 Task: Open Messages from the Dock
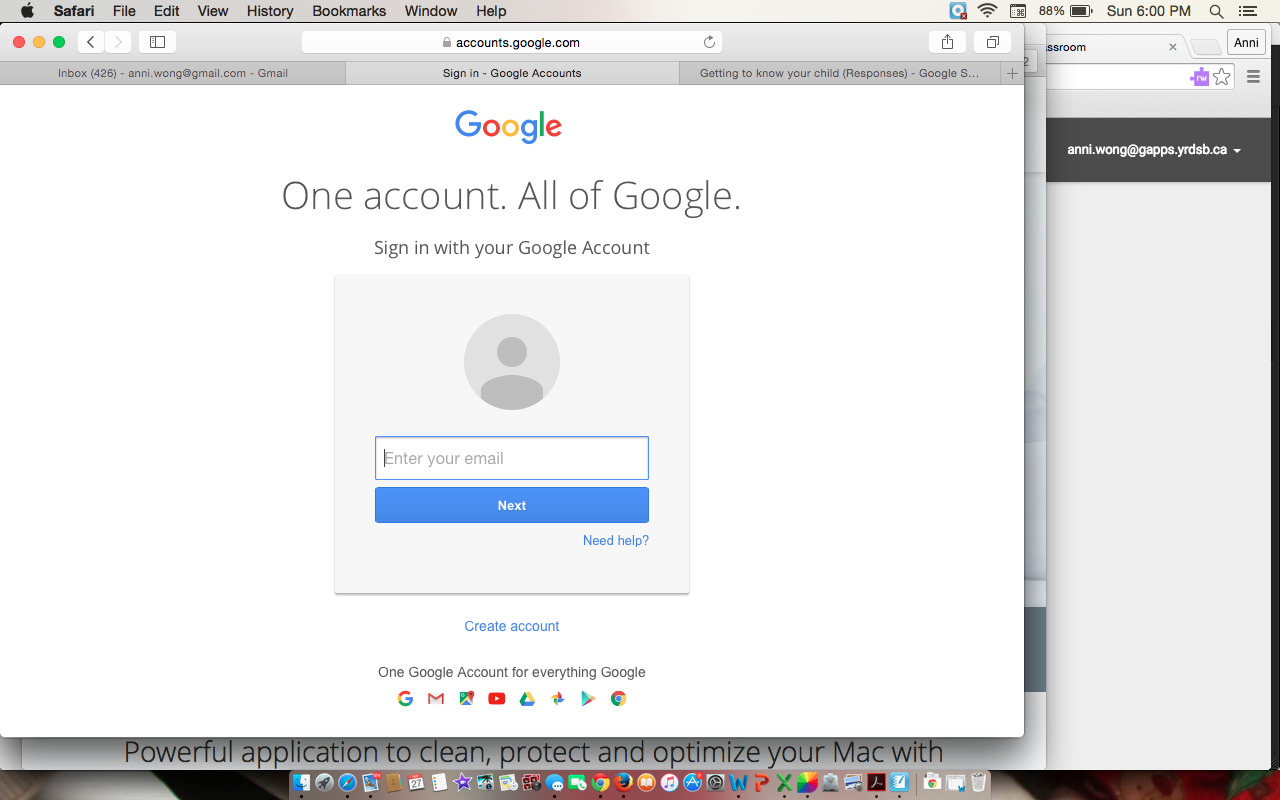(554, 783)
